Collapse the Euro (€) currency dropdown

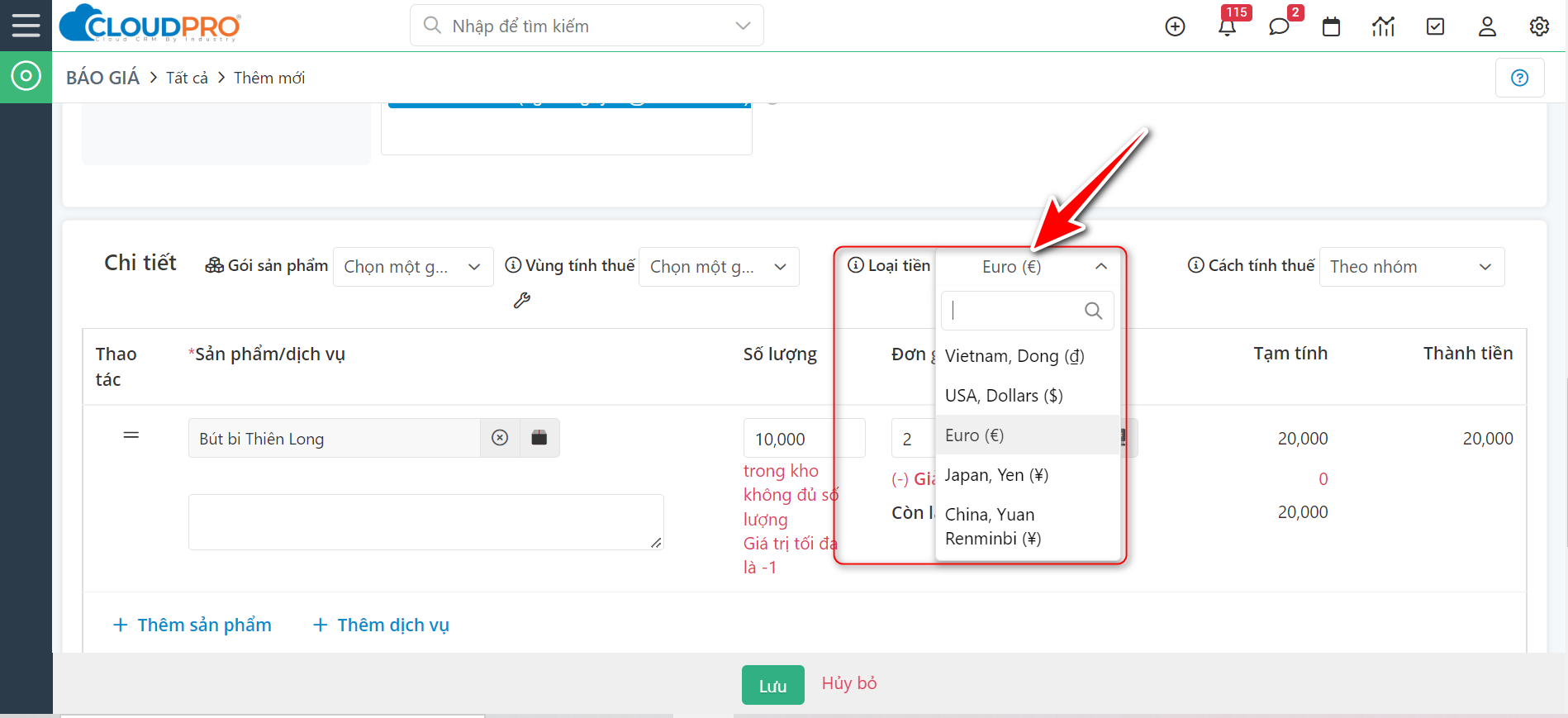1028,267
